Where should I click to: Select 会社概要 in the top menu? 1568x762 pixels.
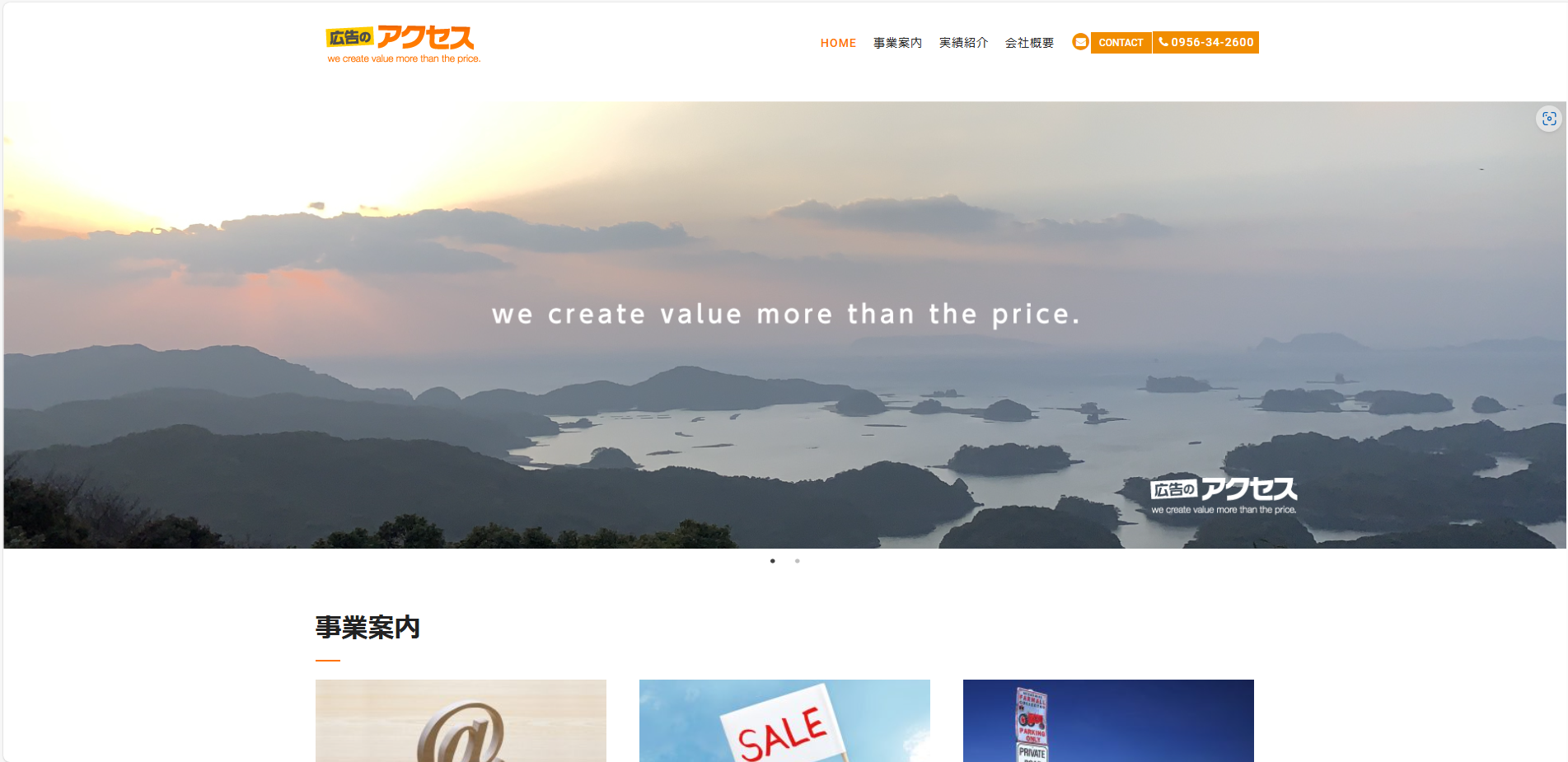click(x=1029, y=43)
